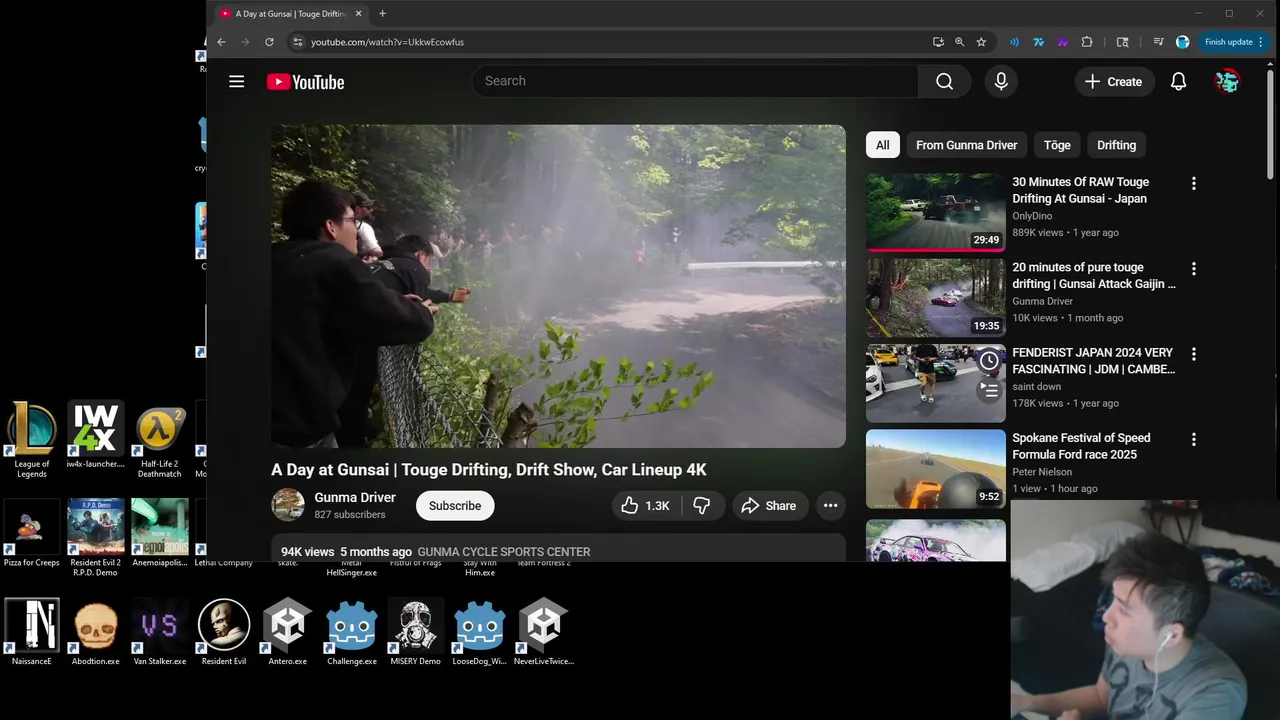Open the Create menu
Viewport: 1280px width, 720px height.
1114,82
